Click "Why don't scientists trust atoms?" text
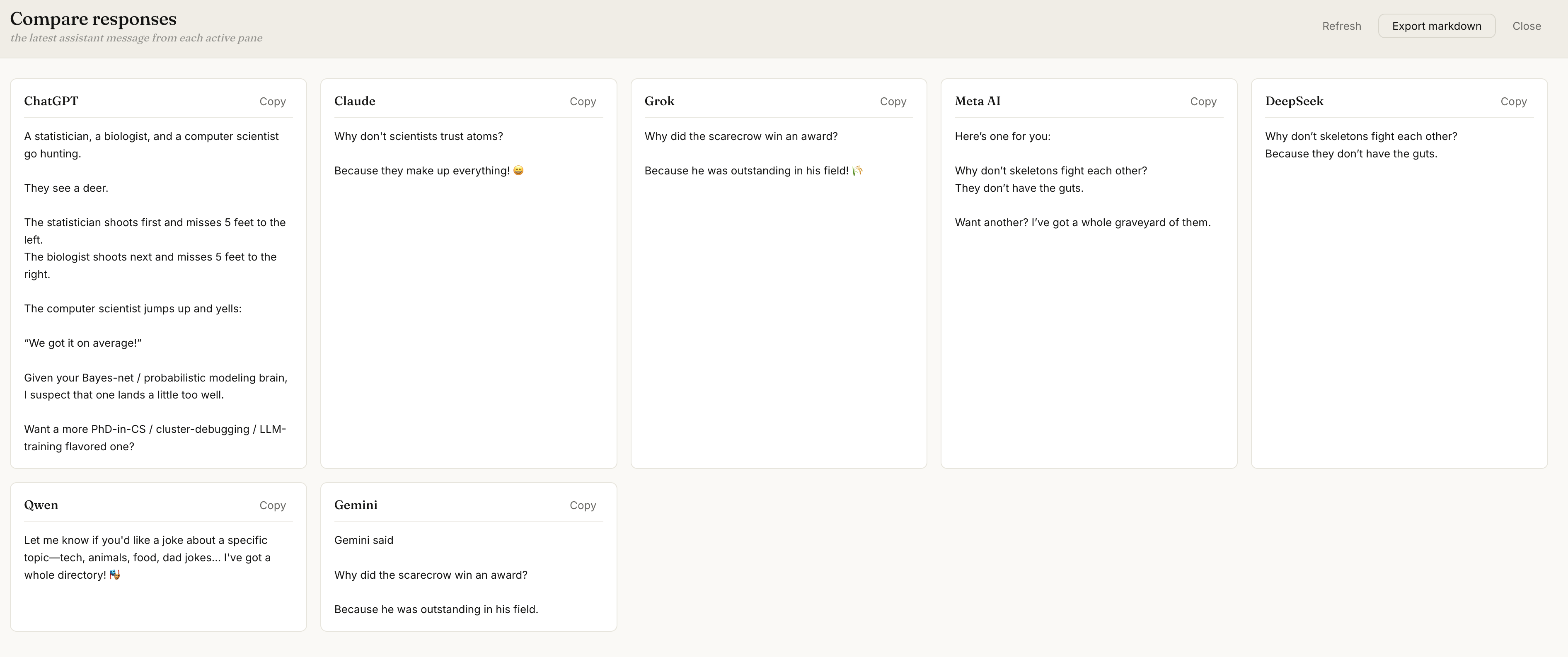The height and width of the screenshot is (657, 1568). 419,136
